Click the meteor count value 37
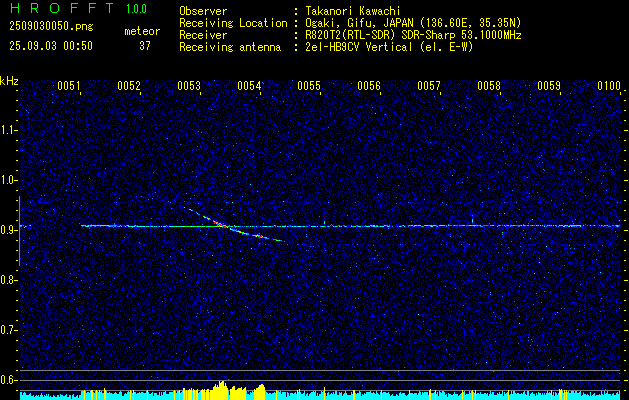The height and width of the screenshot is (400, 629). pyautogui.click(x=145, y=46)
